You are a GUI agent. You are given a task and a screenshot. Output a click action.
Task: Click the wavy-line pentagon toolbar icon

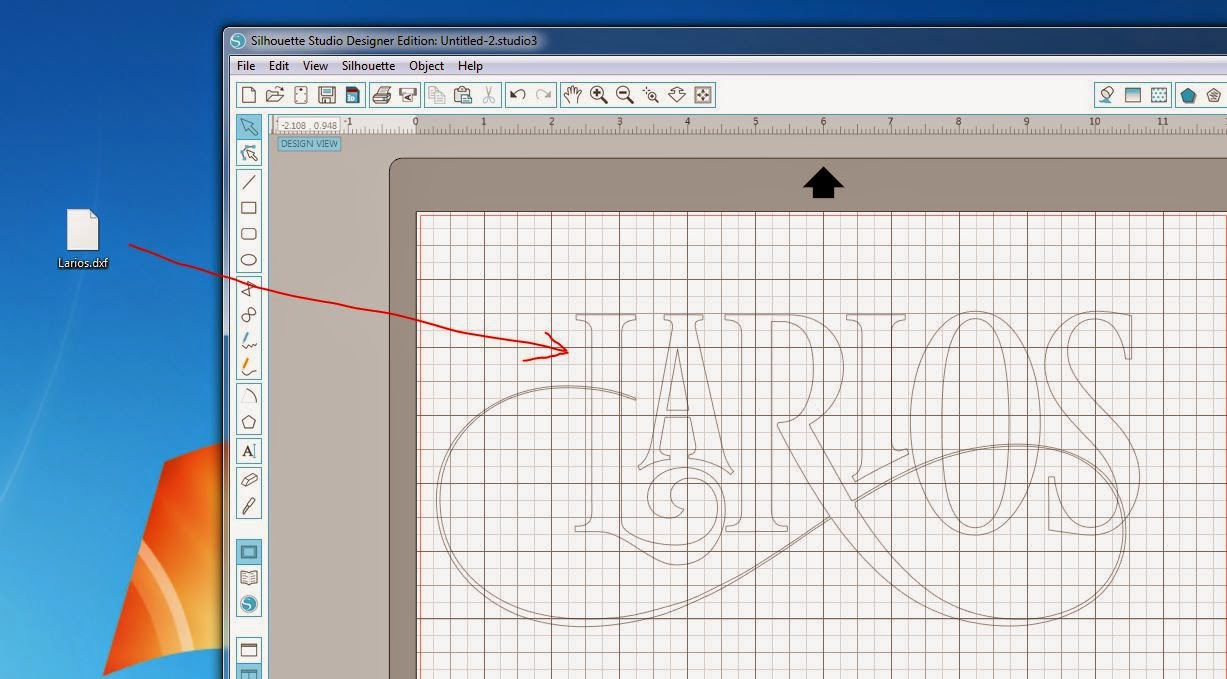coord(1213,95)
